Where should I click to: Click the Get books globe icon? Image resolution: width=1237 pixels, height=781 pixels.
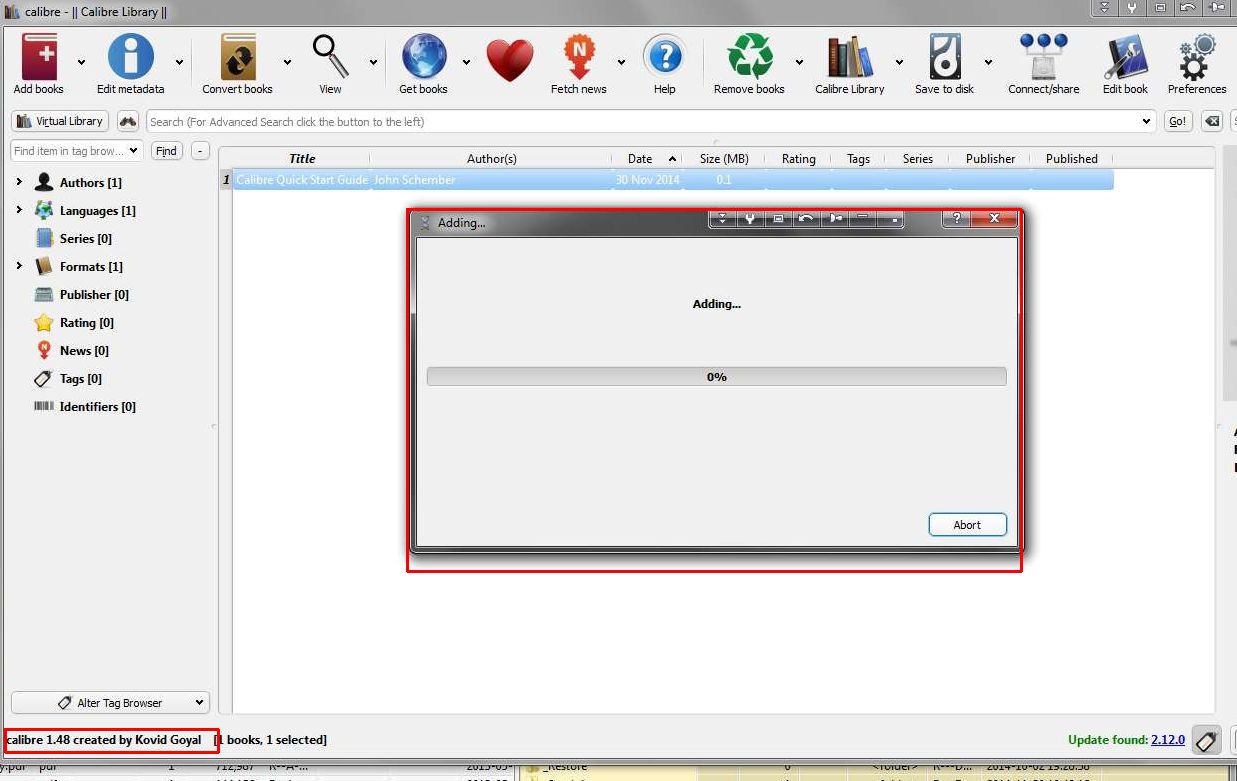click(424, 56)
